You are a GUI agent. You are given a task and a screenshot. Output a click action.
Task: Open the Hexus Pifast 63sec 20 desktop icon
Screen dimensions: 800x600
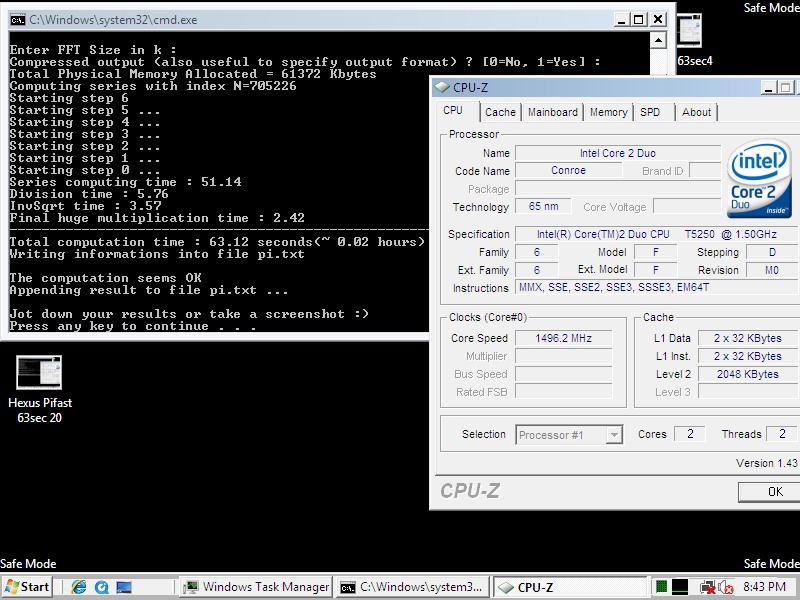(40, 390)
